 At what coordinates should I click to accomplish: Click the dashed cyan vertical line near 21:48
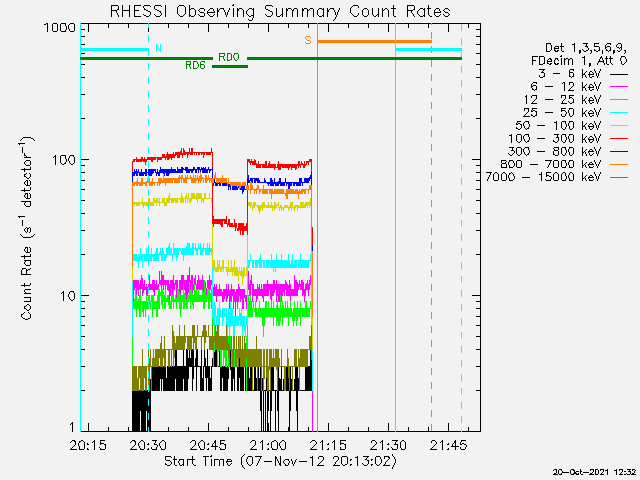pos(462,227)
